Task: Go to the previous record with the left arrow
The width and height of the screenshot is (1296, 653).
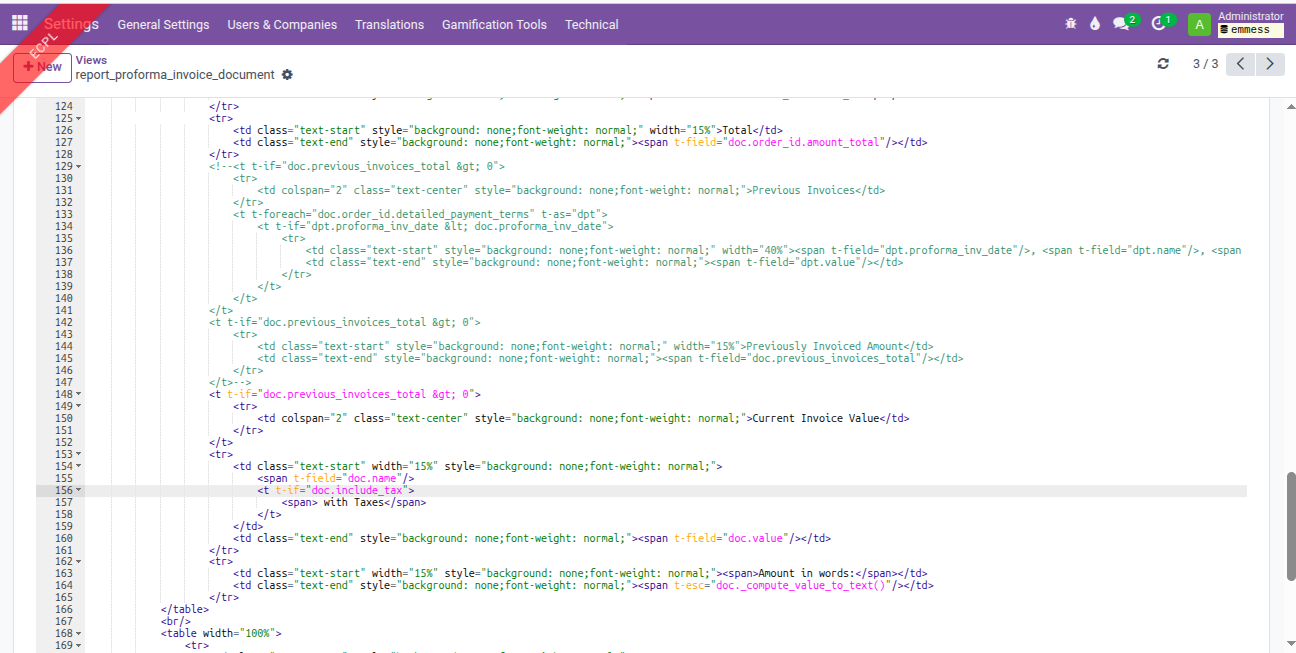Action: point(1240,64)
